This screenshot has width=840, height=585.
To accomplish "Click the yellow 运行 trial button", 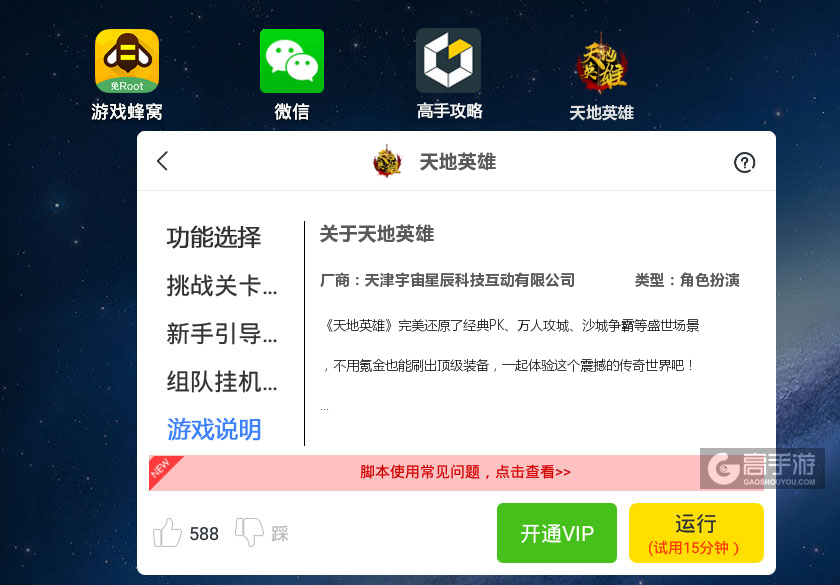I will point(696,533).
